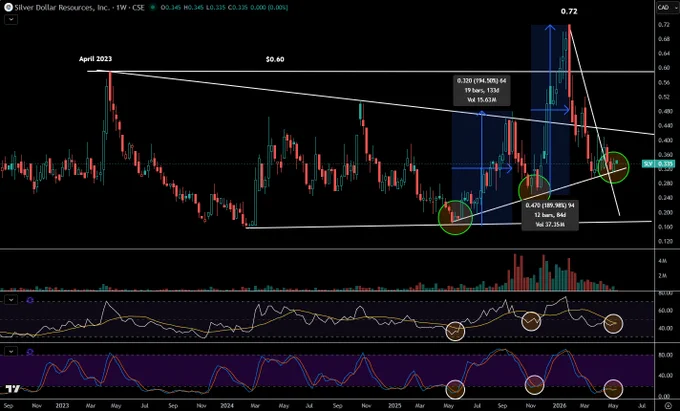Click the Silver Dollar Resources symbol logo
The image size is (680, 411).
coord(7,7)
